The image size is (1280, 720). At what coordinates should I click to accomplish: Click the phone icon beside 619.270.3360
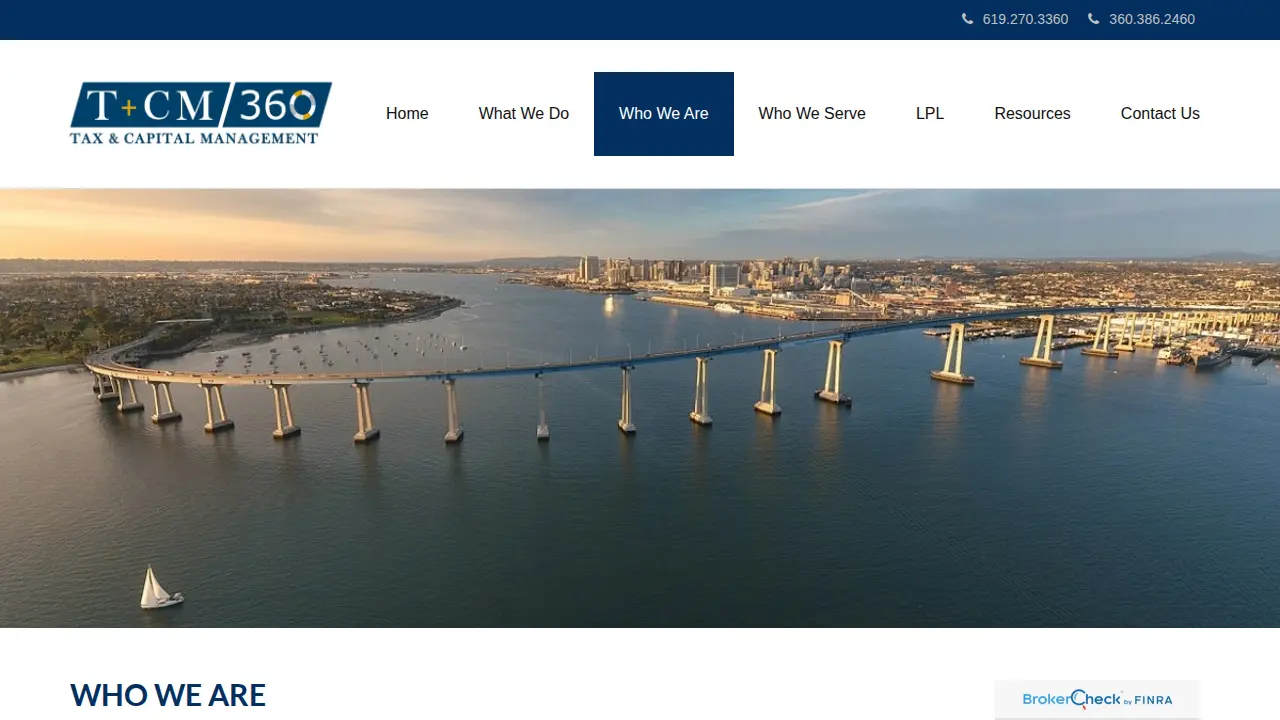[x=967, y=19]
